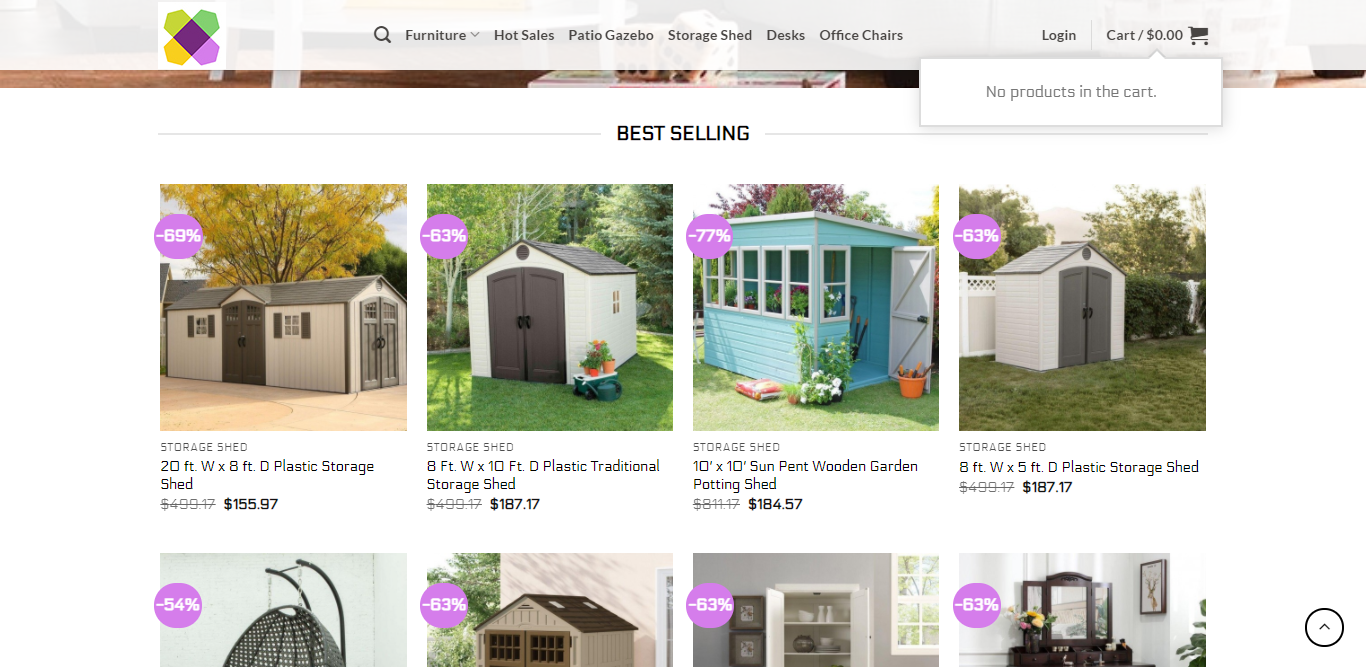This screenshot has width=1366, height=667.
Task: Open 8 ft. W x 5 ft. D Plastic Shed title
Action: click(x=1079, y=467)
